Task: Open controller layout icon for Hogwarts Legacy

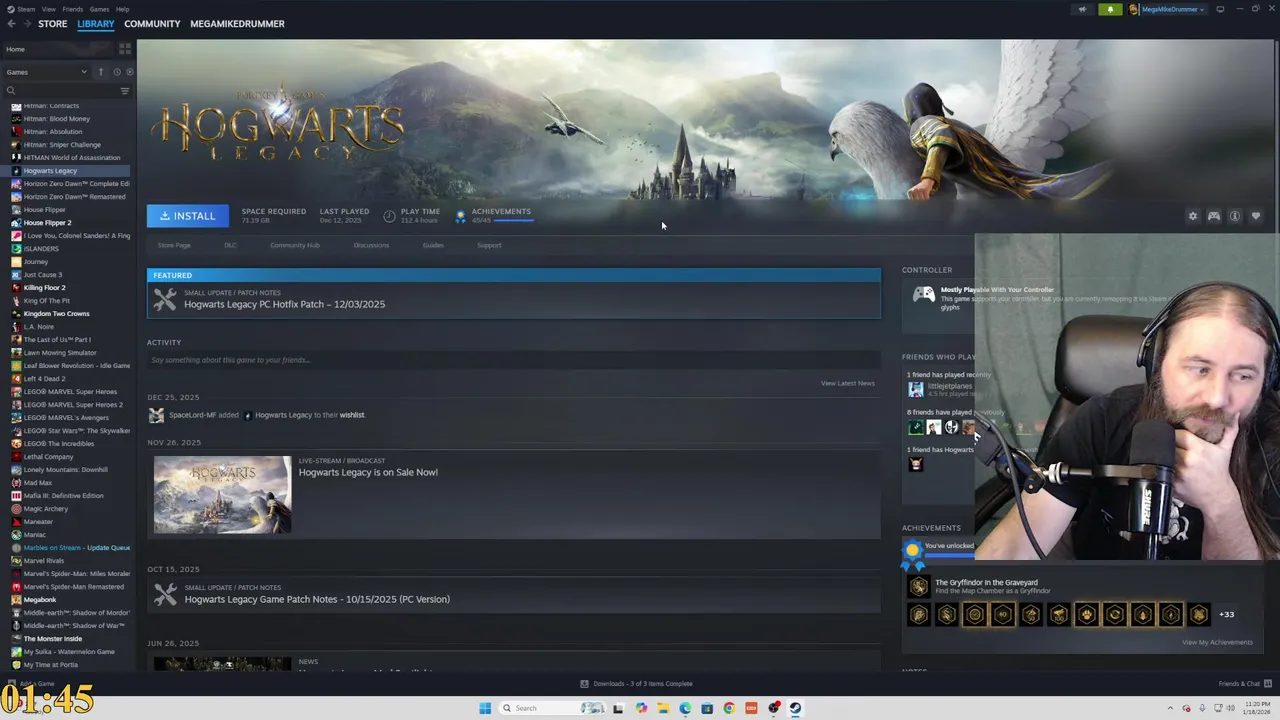Action: pos(1214,216)
